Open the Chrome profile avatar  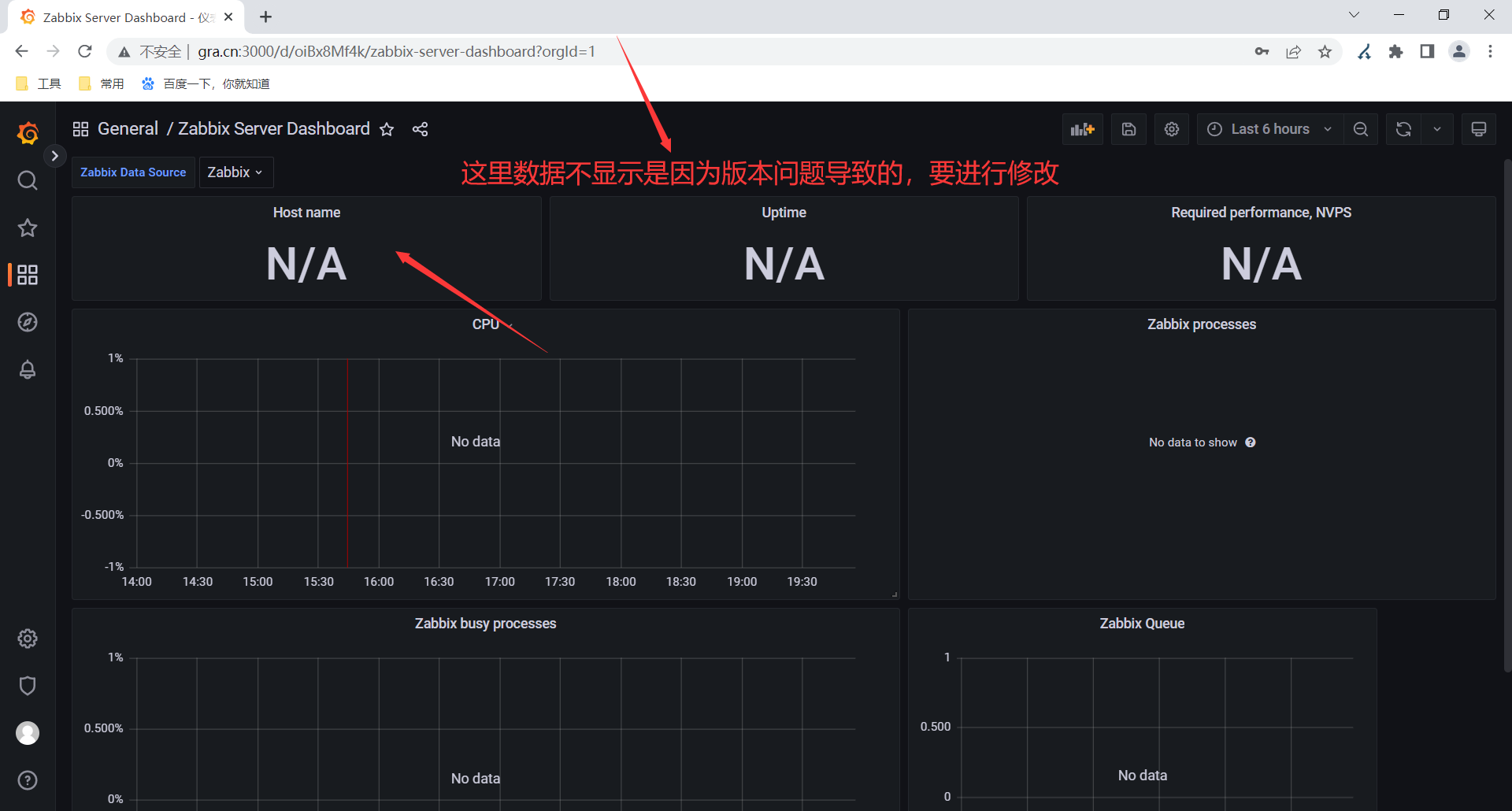[x=1459, y=52]
